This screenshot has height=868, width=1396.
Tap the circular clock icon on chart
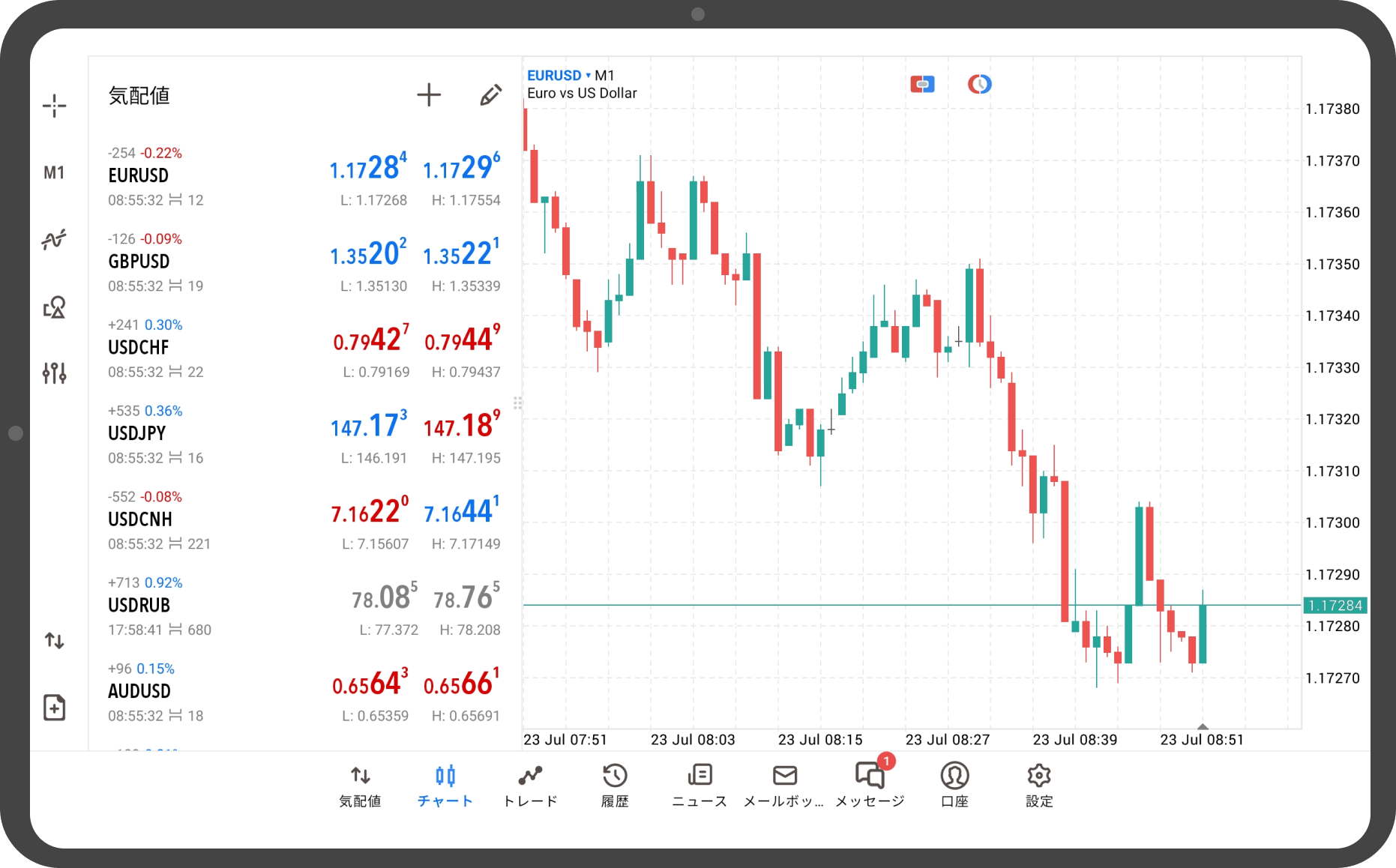click(979, 84)
